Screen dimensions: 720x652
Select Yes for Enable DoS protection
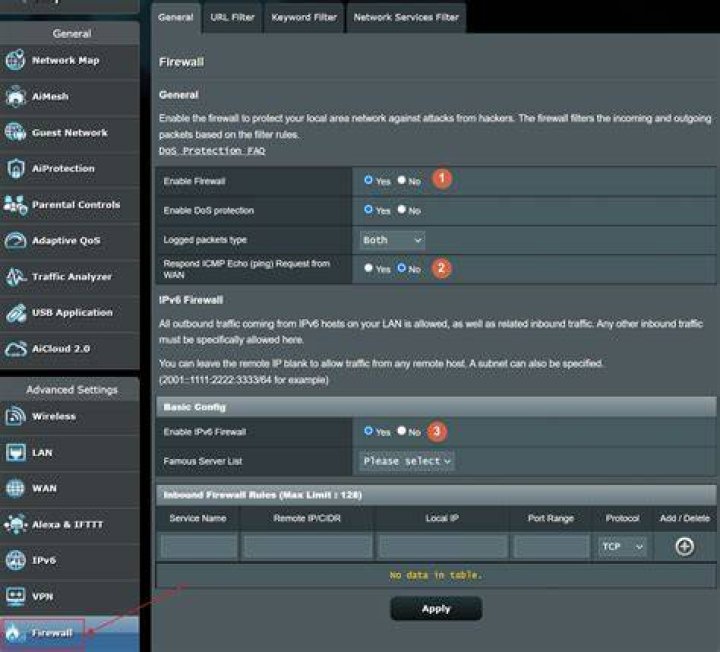(368, 209)
